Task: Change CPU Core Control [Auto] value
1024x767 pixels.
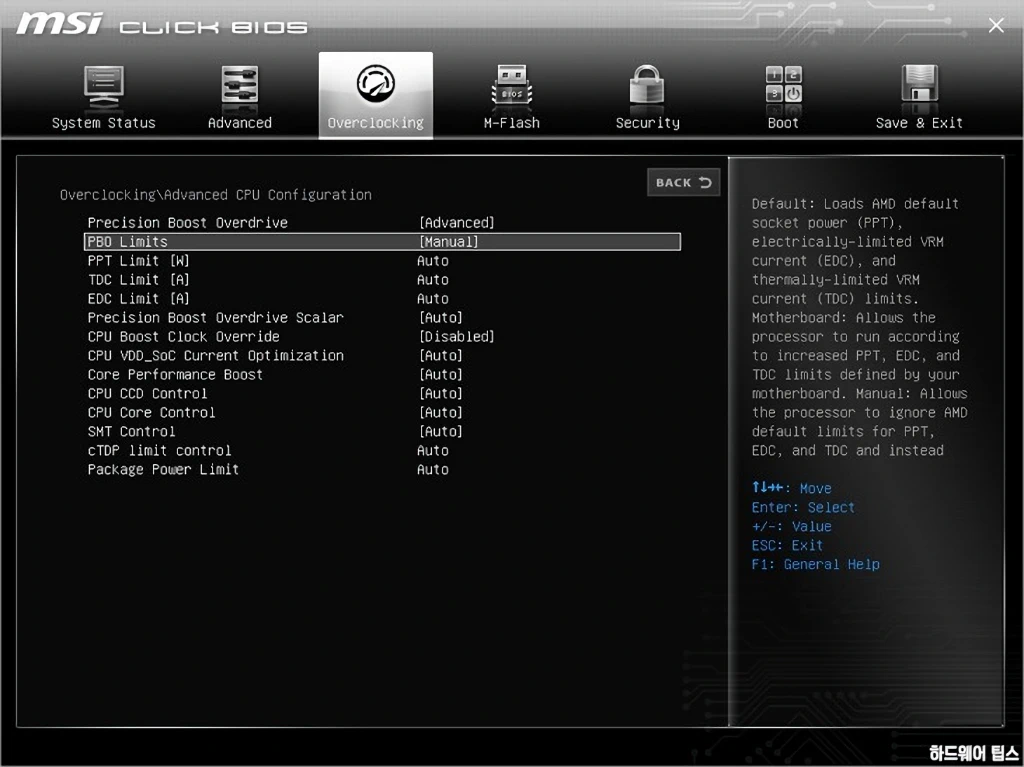Action: click(441, 412)
